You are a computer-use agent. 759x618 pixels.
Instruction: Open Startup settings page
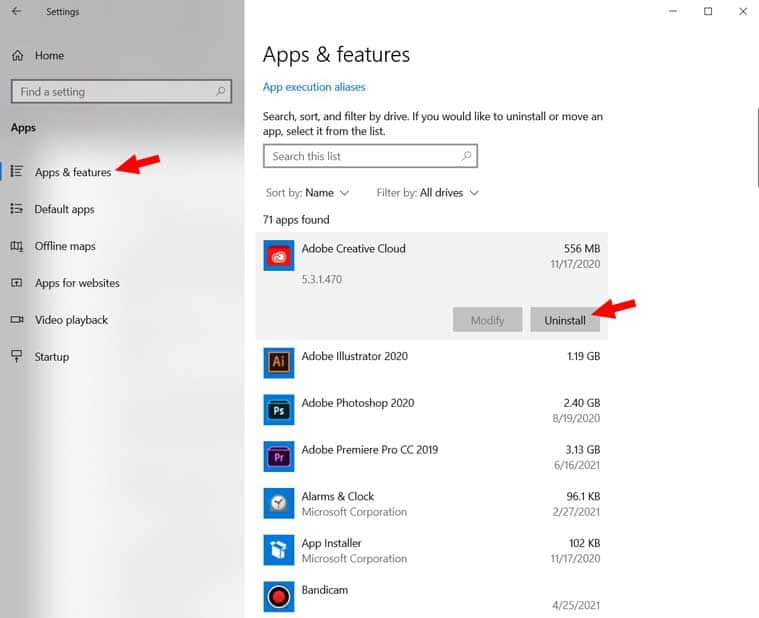point(51,357)
